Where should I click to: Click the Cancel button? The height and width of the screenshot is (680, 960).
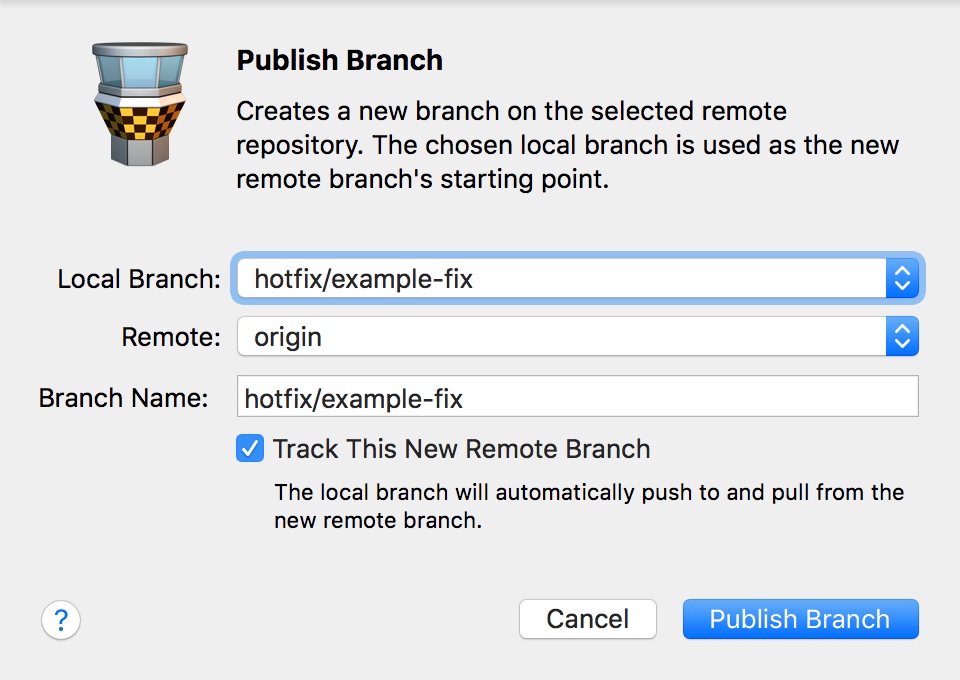pos(588,619)
